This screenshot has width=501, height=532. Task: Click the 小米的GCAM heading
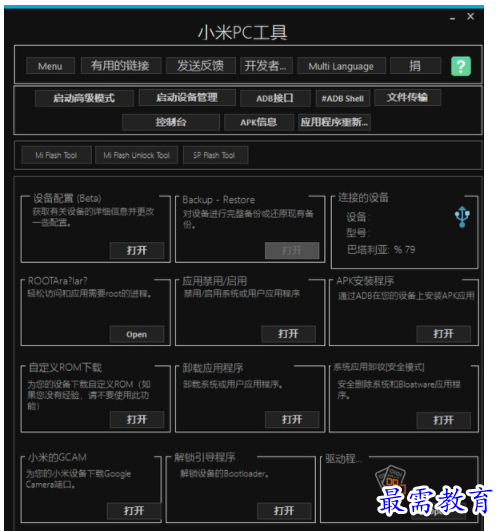click(x=57, y=457)
